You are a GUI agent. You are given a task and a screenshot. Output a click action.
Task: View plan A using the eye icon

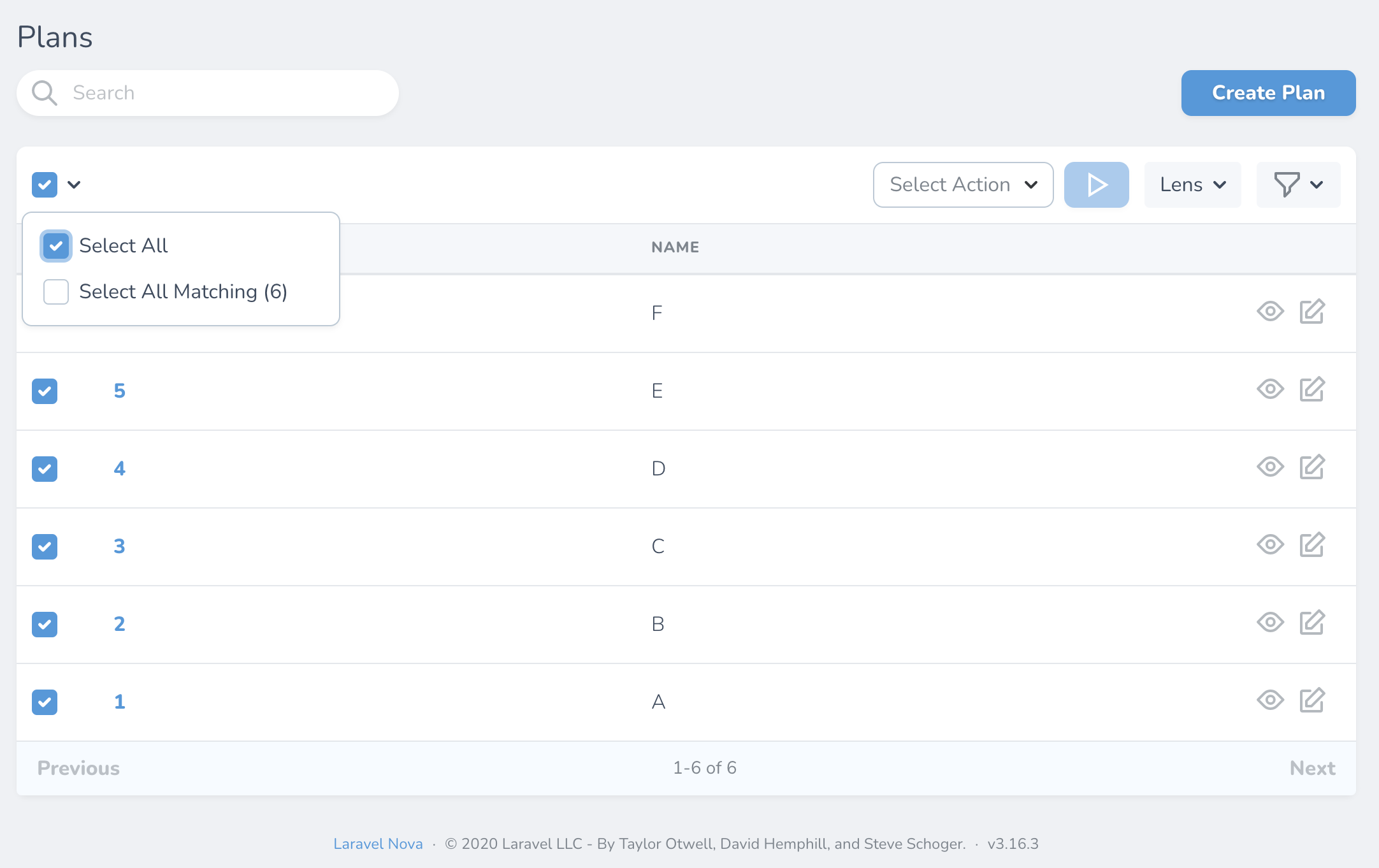click(x=1270, y=701)
